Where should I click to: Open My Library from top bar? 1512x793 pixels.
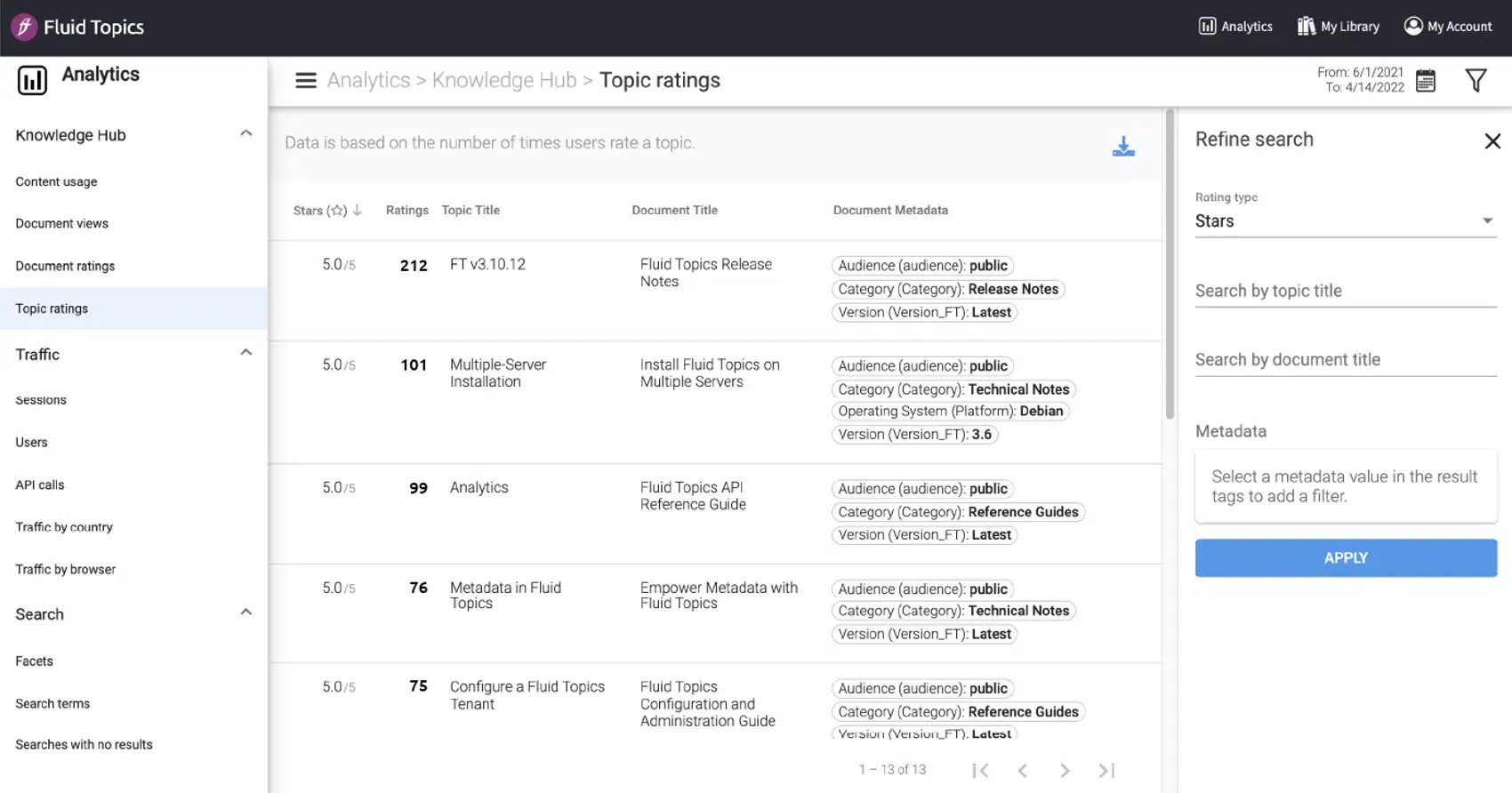click(1338, 27)
